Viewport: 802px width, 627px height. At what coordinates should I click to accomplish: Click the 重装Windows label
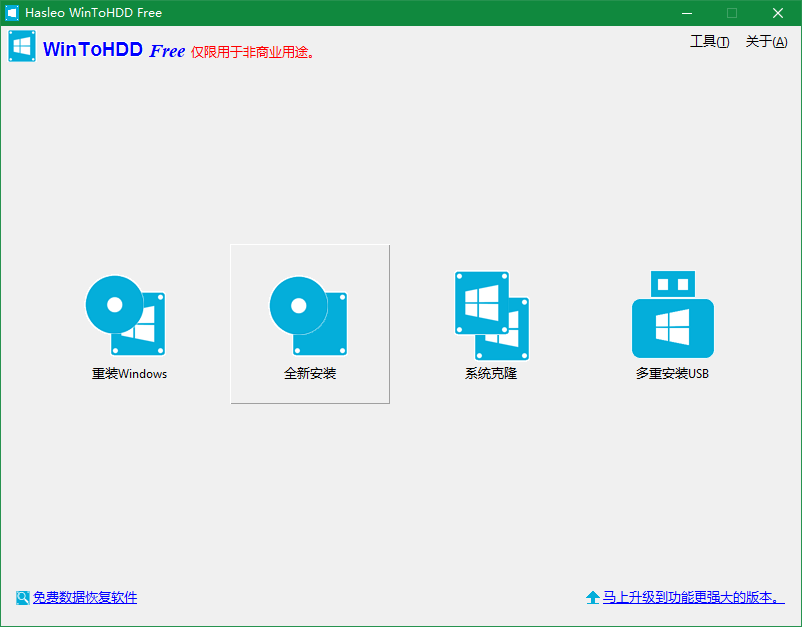129,374
